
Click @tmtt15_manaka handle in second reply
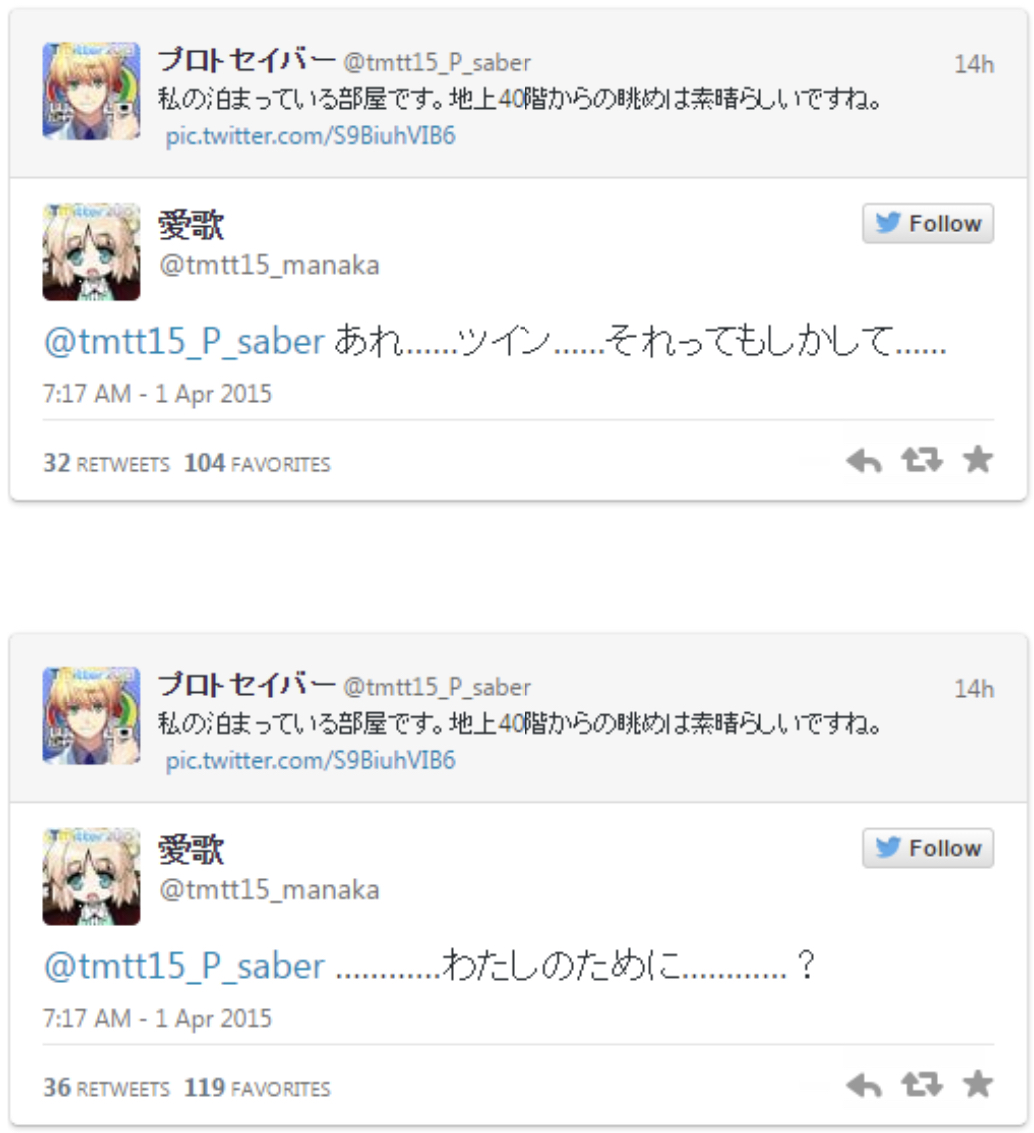tap(269, 890)
